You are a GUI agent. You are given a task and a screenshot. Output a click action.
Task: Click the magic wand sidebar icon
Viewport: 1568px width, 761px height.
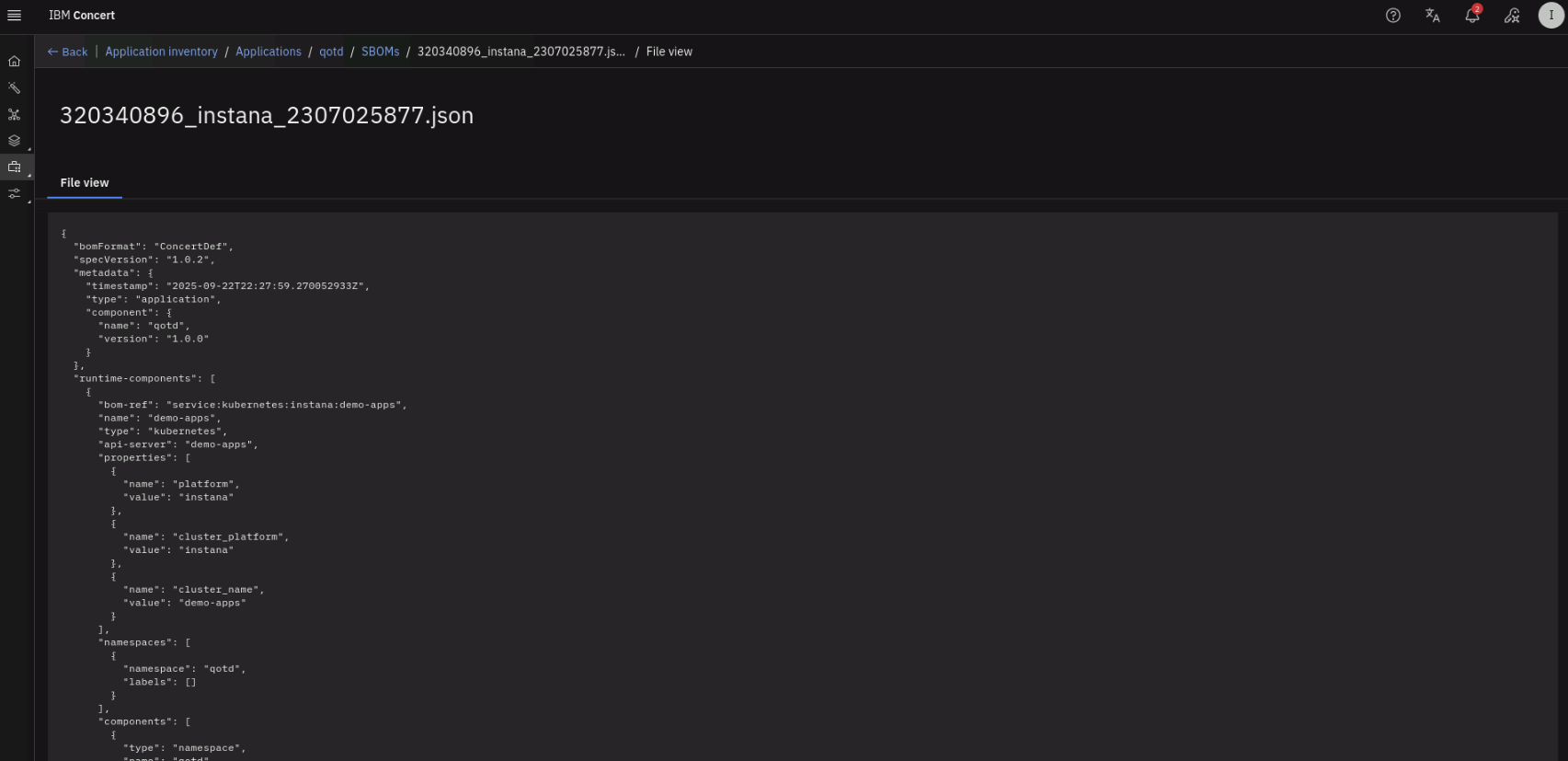tap(14, 88)
